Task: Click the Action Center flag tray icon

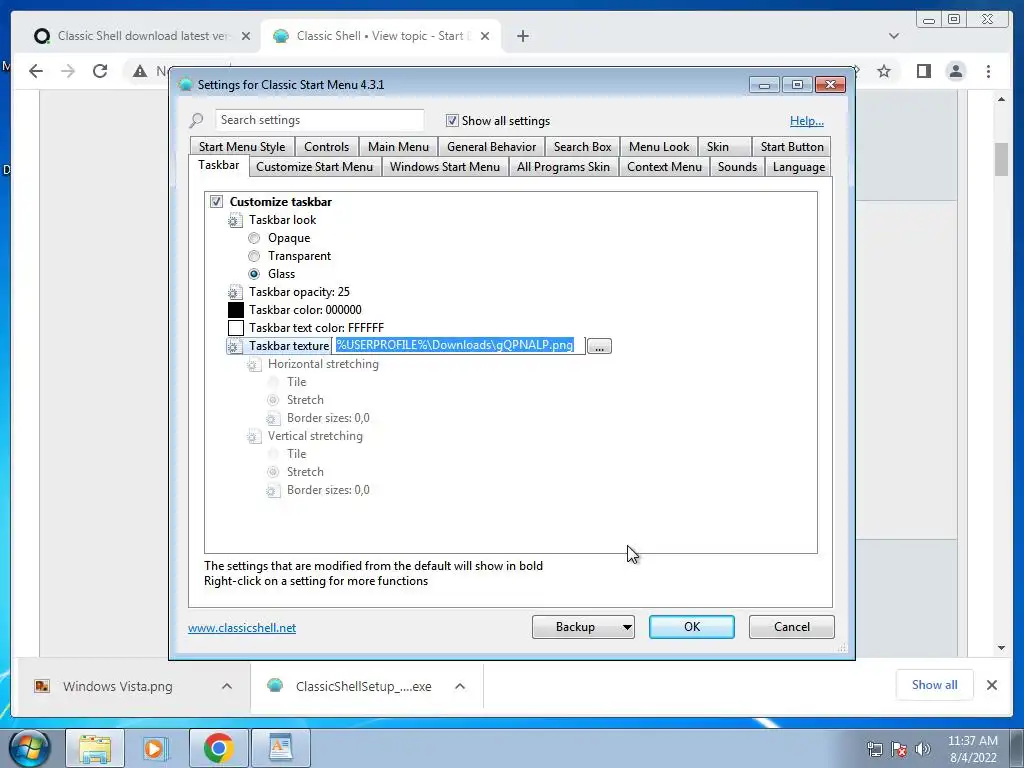Action: (x=899, y=749)
